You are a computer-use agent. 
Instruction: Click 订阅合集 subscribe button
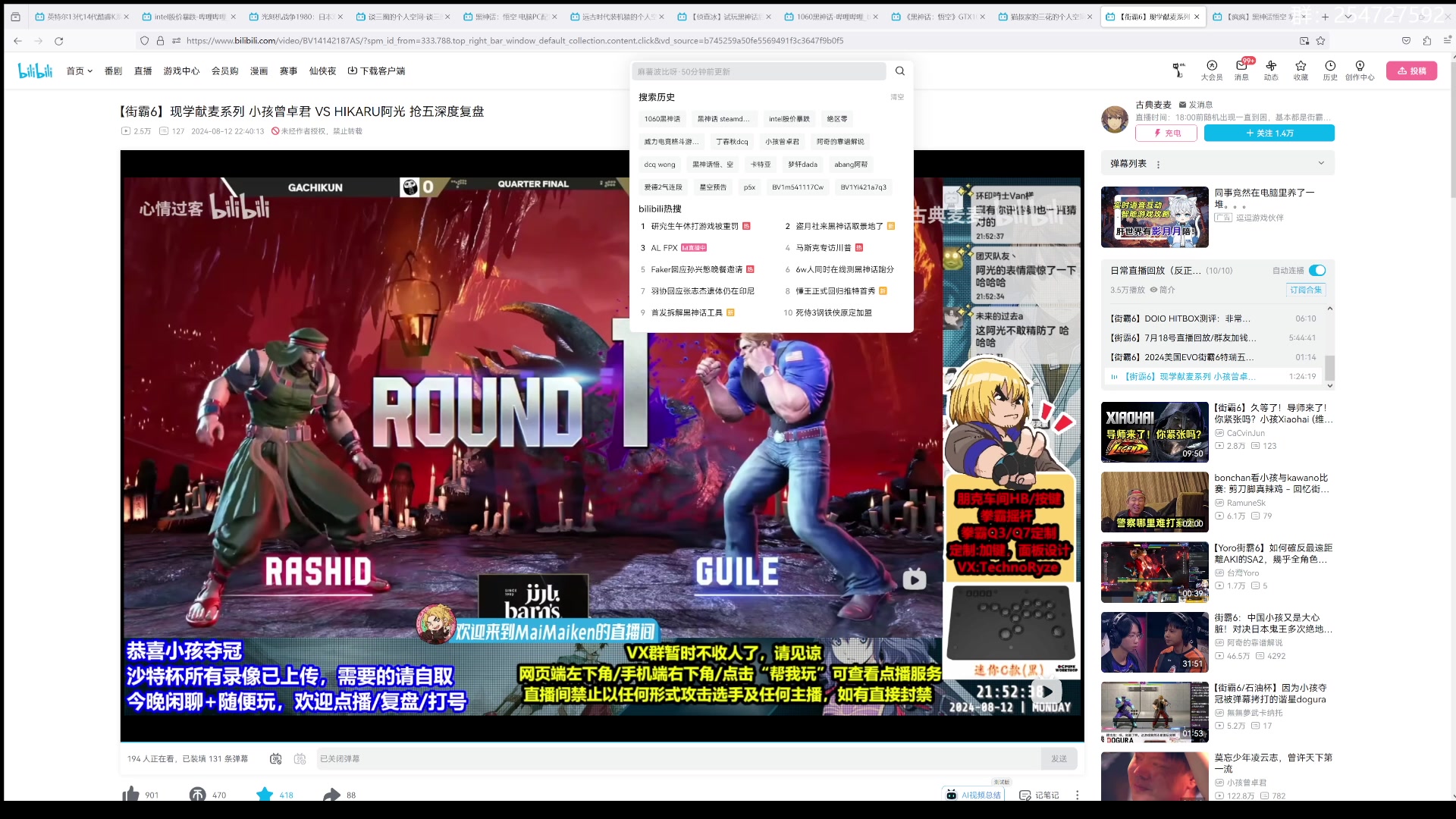(1306, 290)
